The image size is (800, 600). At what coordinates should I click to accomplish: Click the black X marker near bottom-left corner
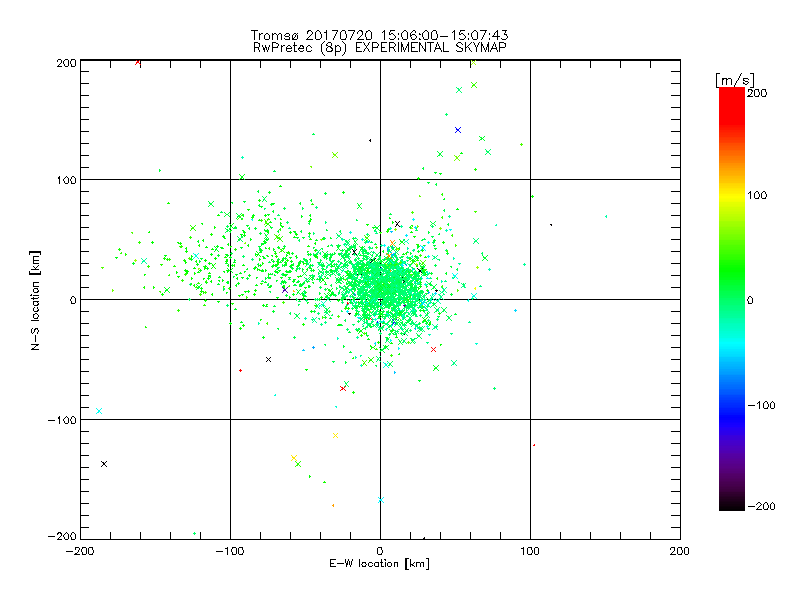pyautogui.click(x=104, y=464)
